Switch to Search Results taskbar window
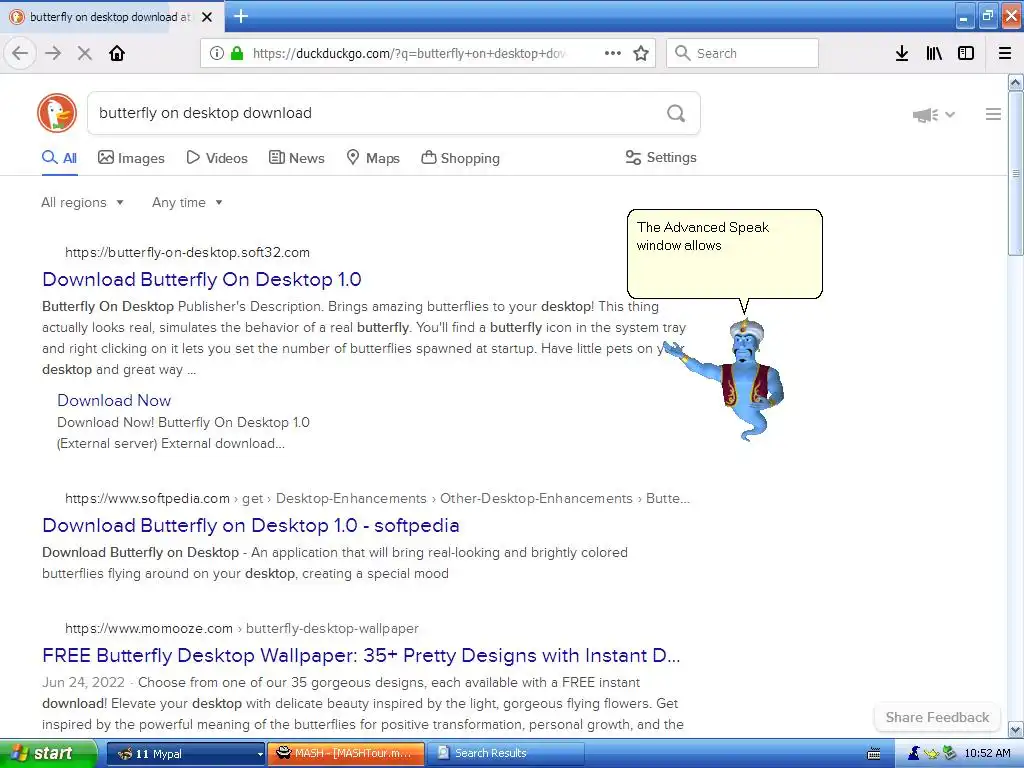Screen dimensions: 1024x768 (x=507, y=754)
